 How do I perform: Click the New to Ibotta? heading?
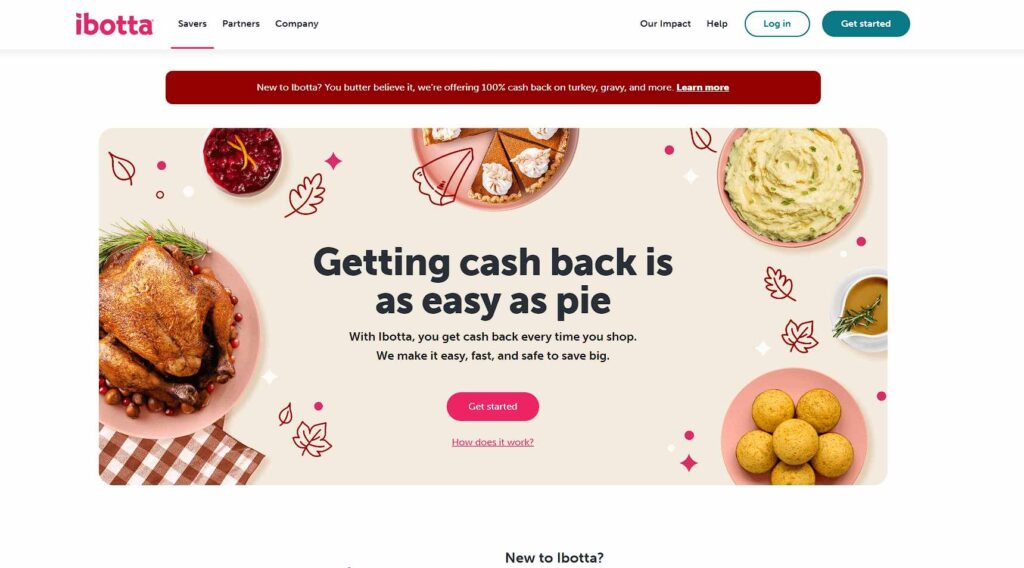tap(554, 558)
